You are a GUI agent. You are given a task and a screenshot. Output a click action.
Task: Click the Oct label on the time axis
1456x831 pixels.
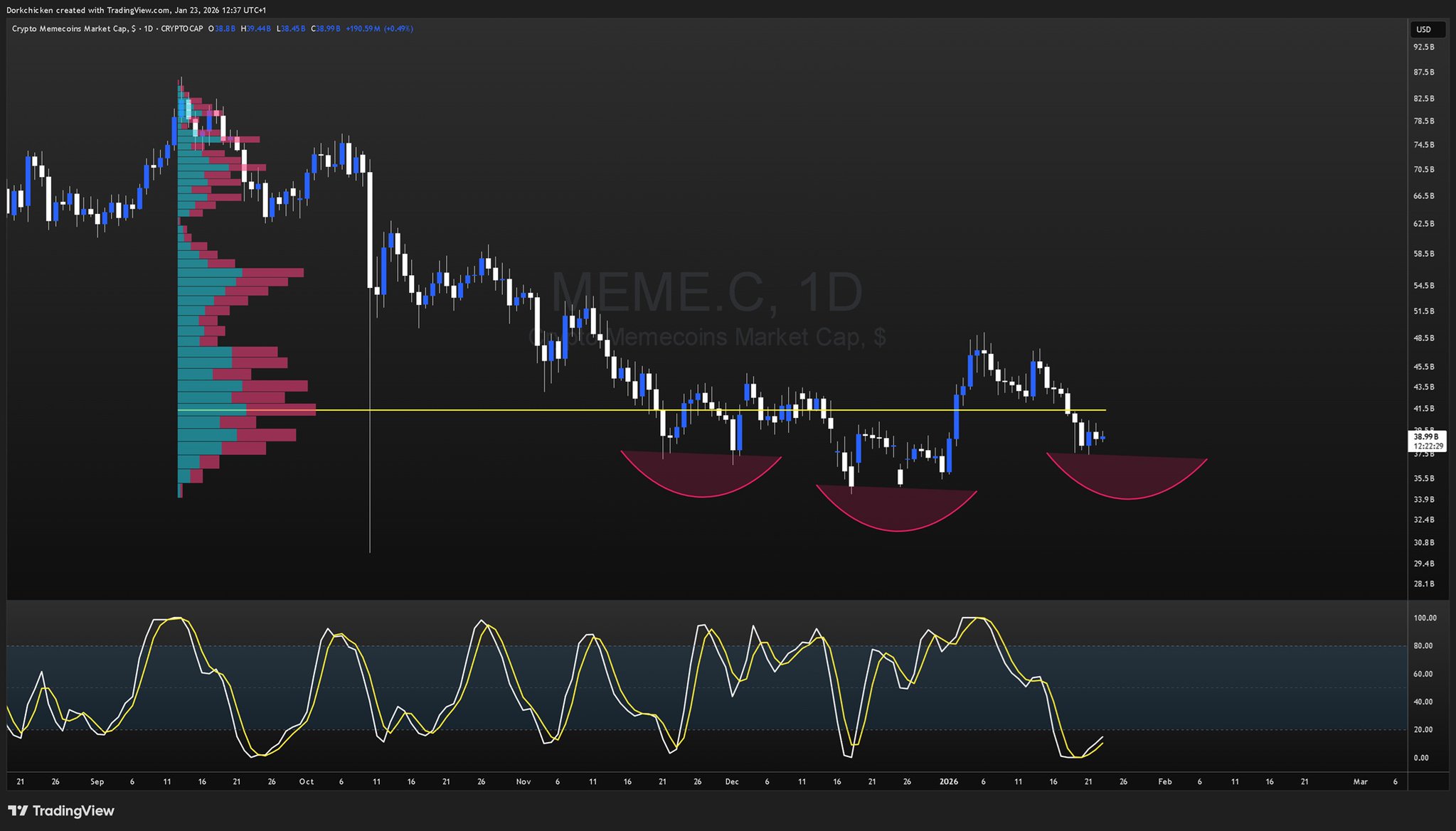pos(306,782)
